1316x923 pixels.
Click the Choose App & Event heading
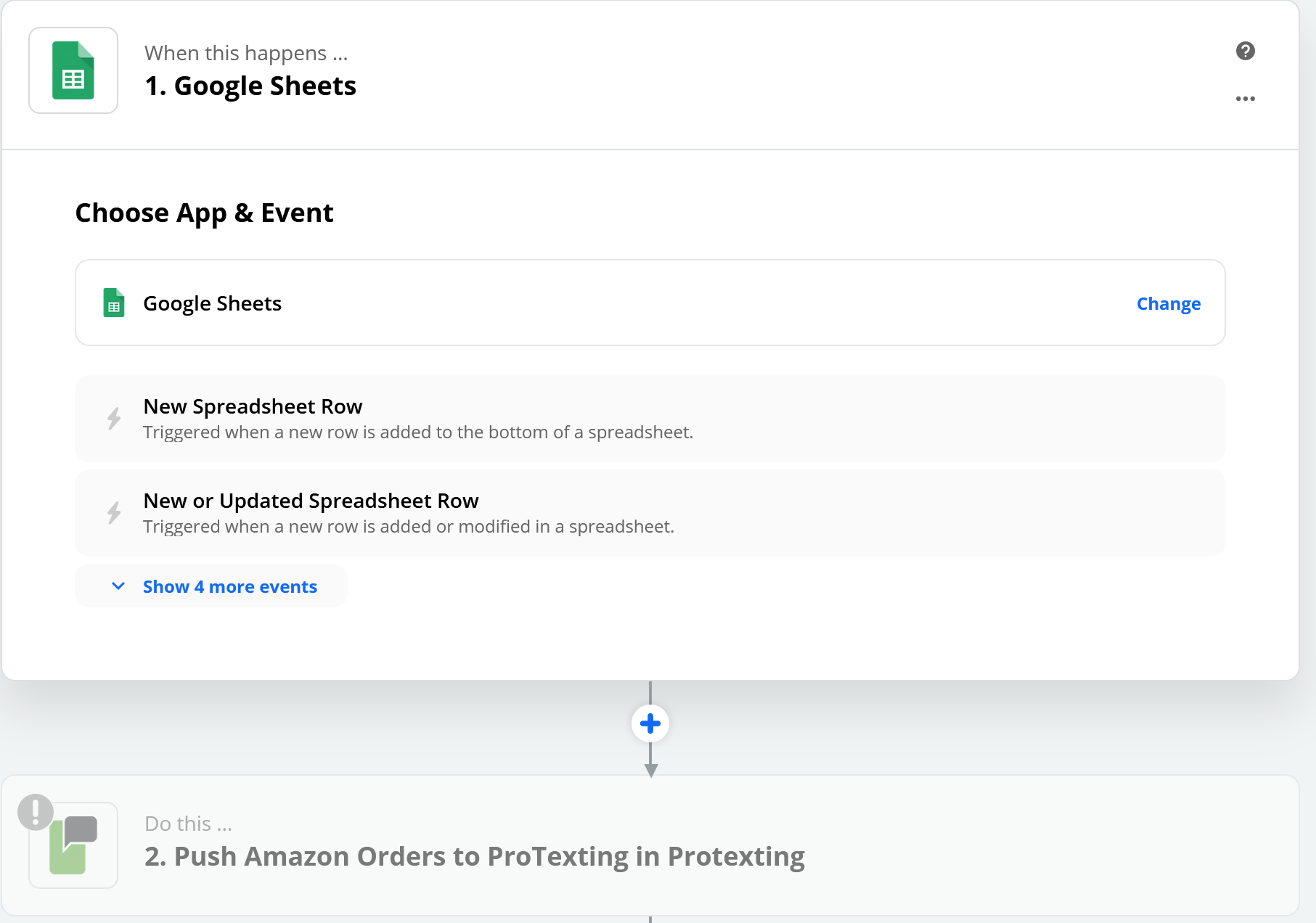(204, 213)
